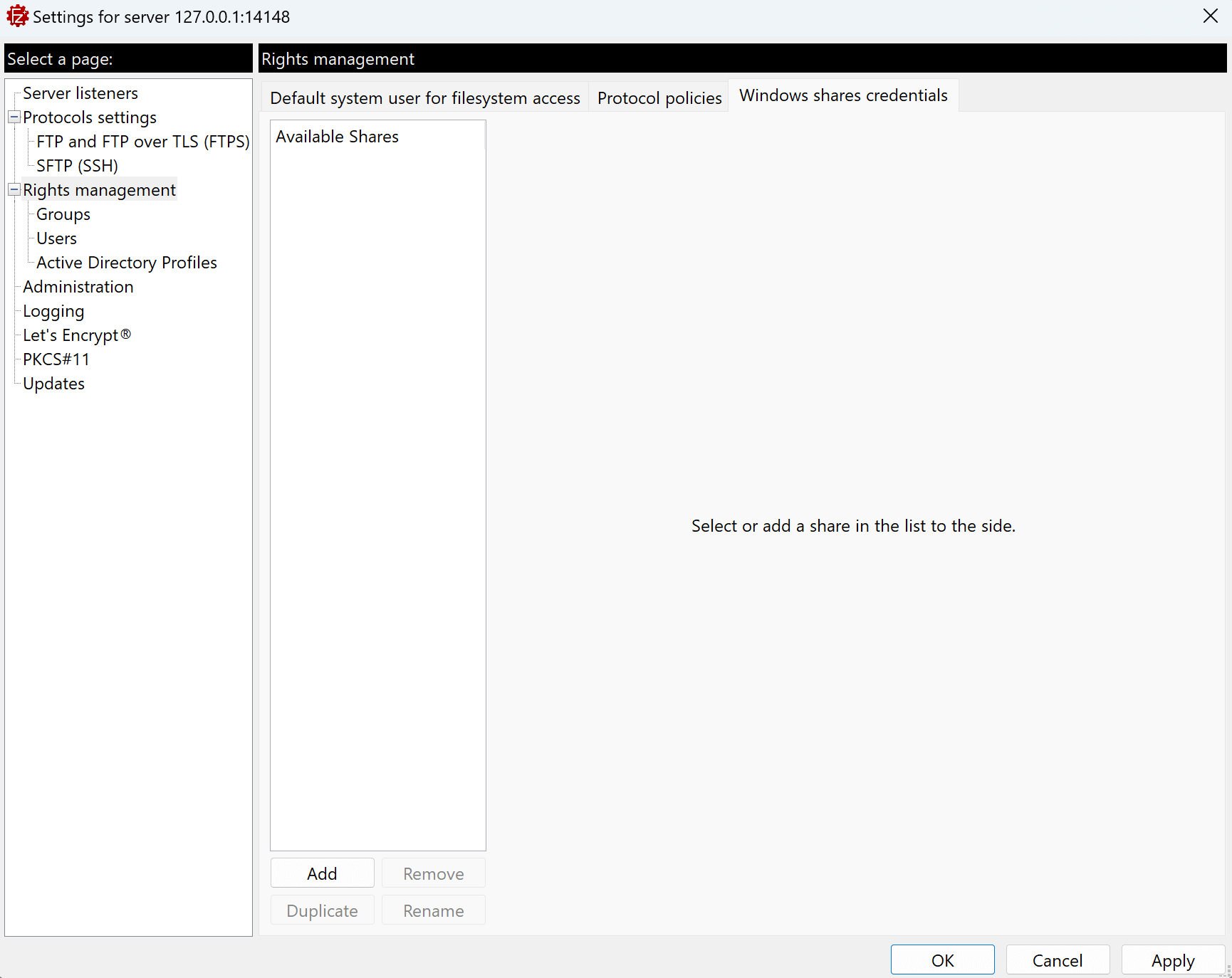Add a new Windows share
This screenshot has width=1232, height=978.
tap(322, 873)
